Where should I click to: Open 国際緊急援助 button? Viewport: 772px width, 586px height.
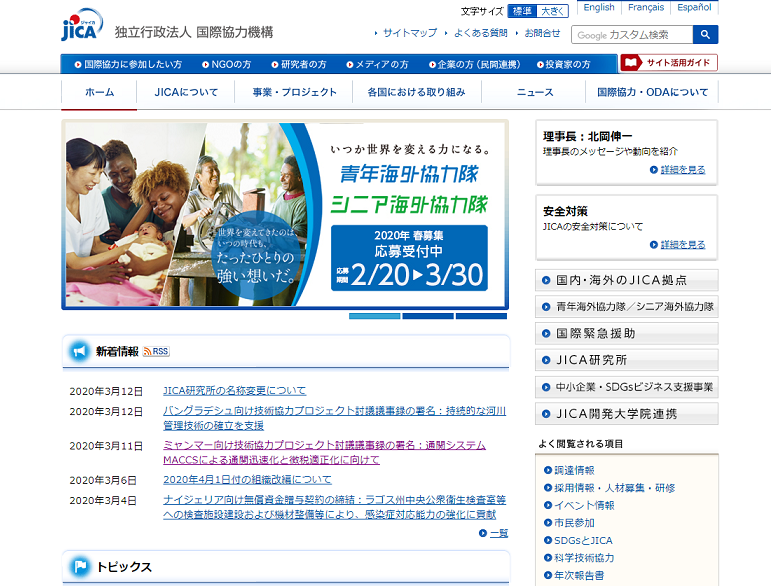[x=627, y=333]
